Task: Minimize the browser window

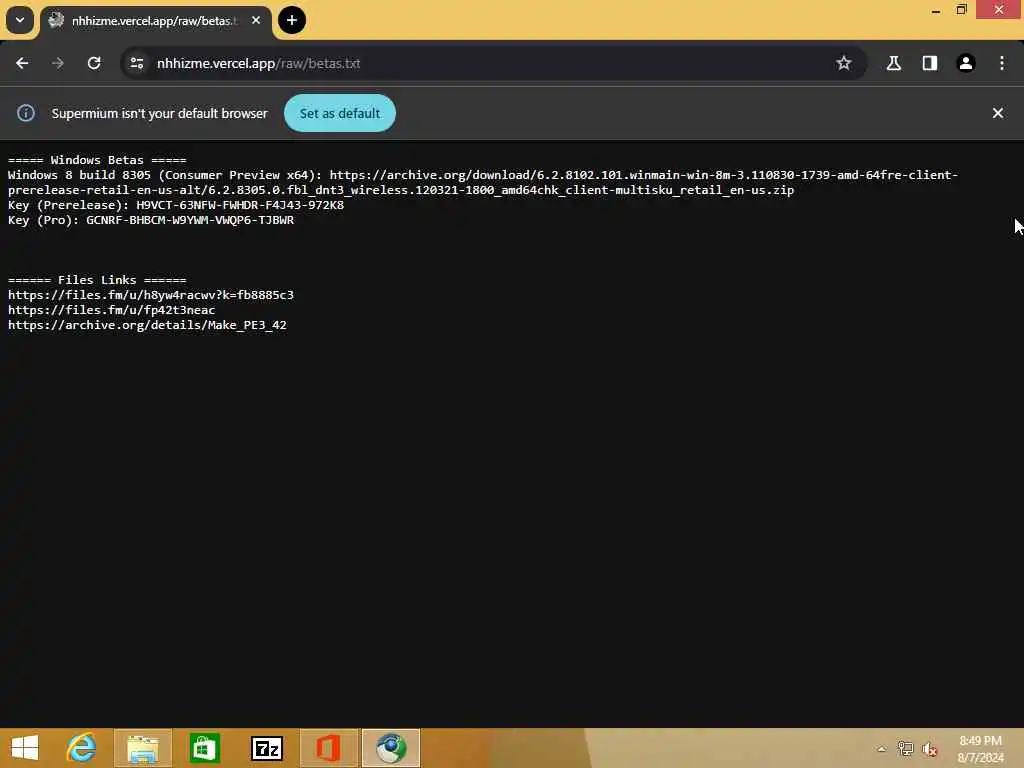Action: pos(936,10)
